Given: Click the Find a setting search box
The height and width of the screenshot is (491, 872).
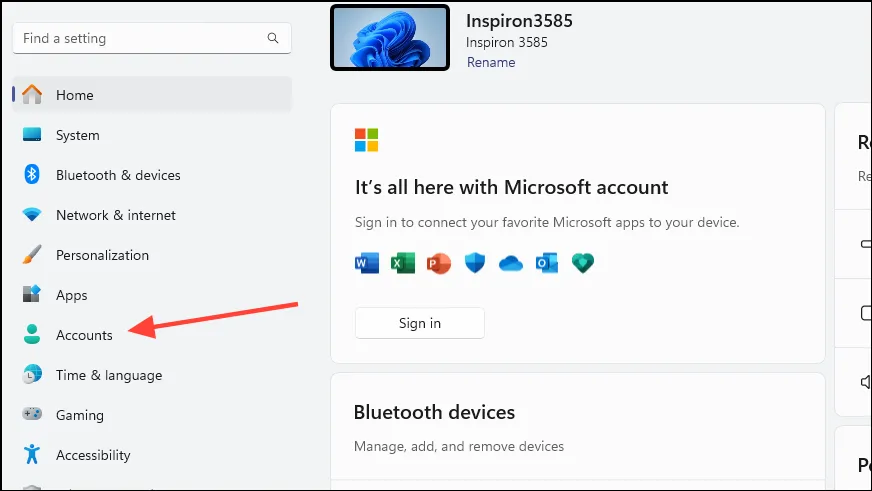Looking at the screenshot, I should click(x=140, y=39).
